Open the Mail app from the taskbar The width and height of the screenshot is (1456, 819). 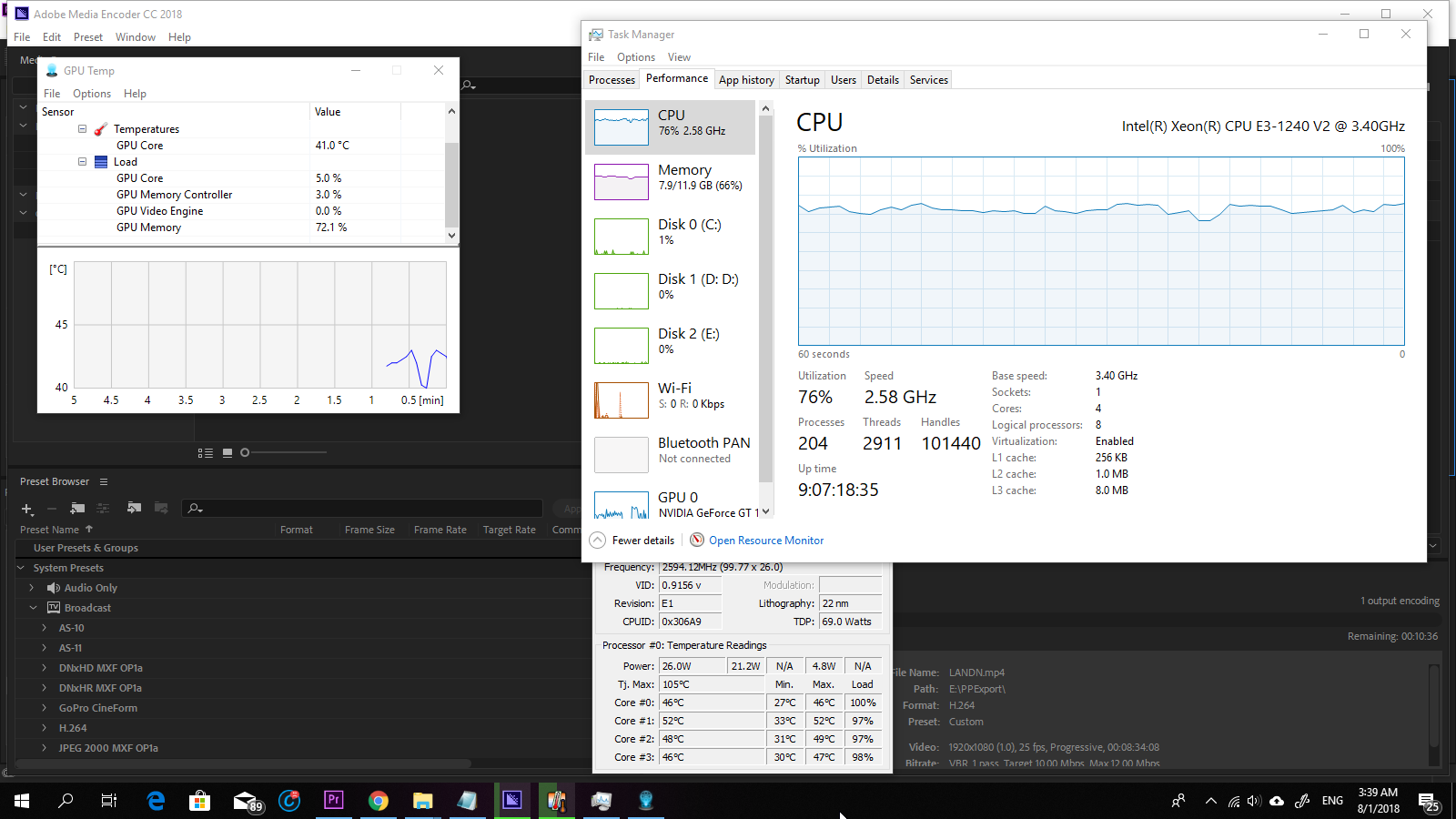pyautogui.click(x=246, y=801)
